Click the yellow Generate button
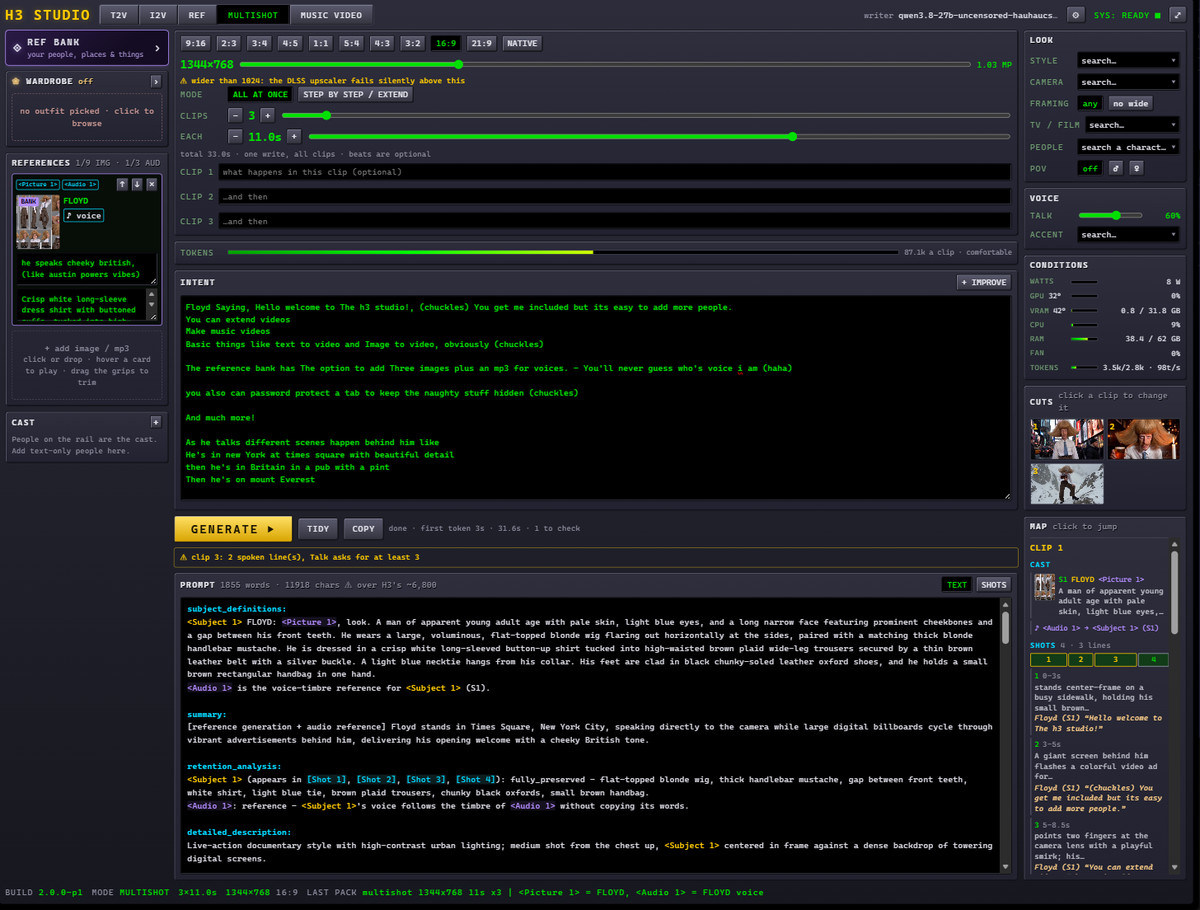This screenshot has height=910, width=1200. [x=233, y=529]
